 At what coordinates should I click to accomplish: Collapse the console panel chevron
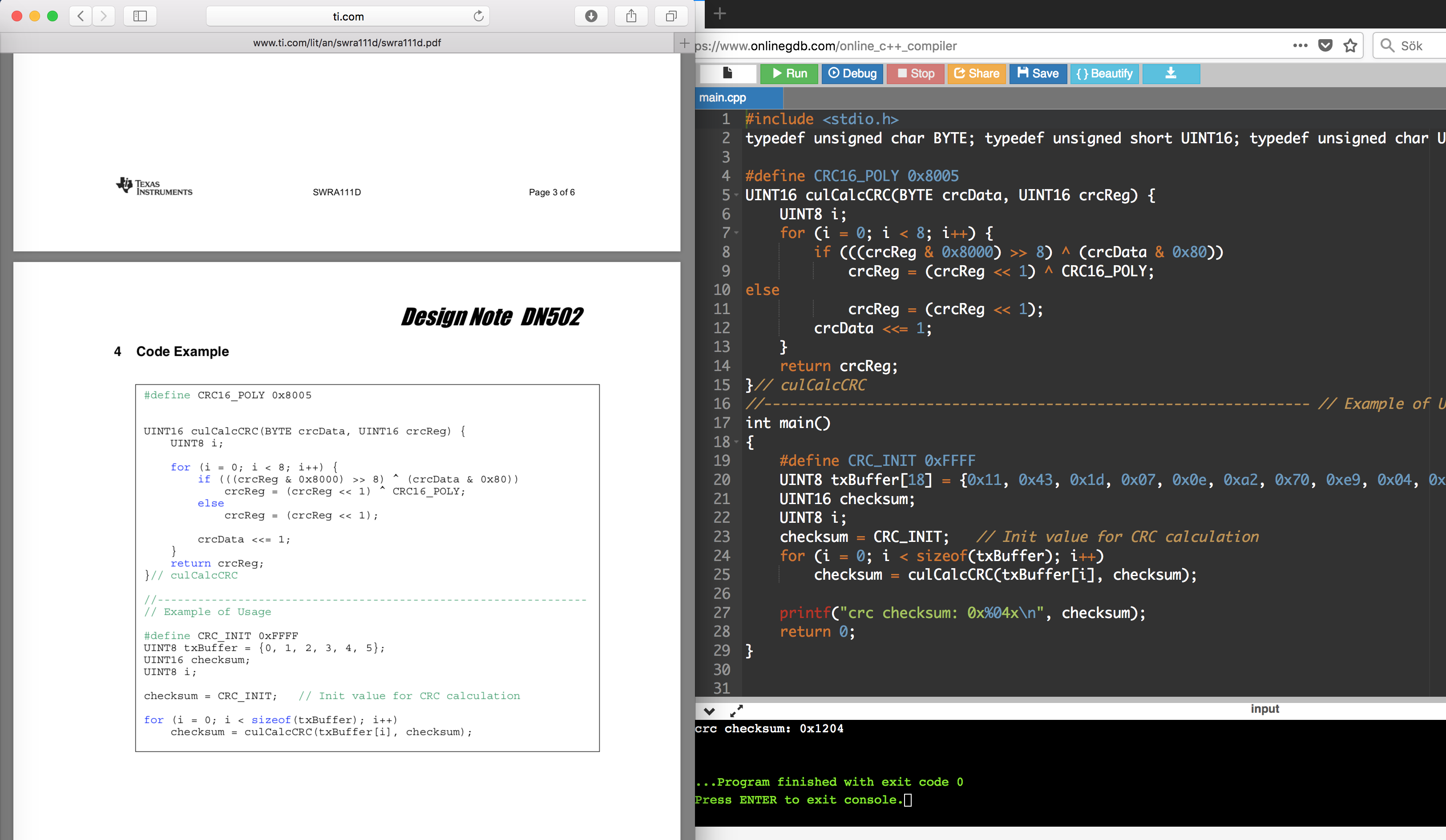709,711
